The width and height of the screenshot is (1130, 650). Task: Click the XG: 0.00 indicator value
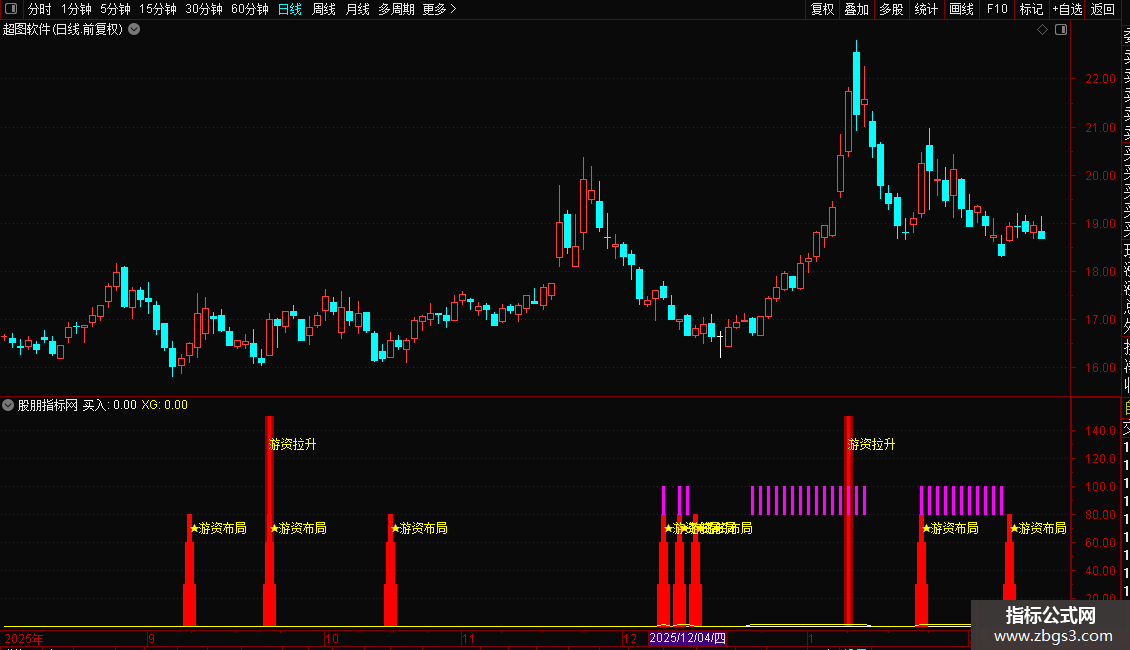point(164,405)
